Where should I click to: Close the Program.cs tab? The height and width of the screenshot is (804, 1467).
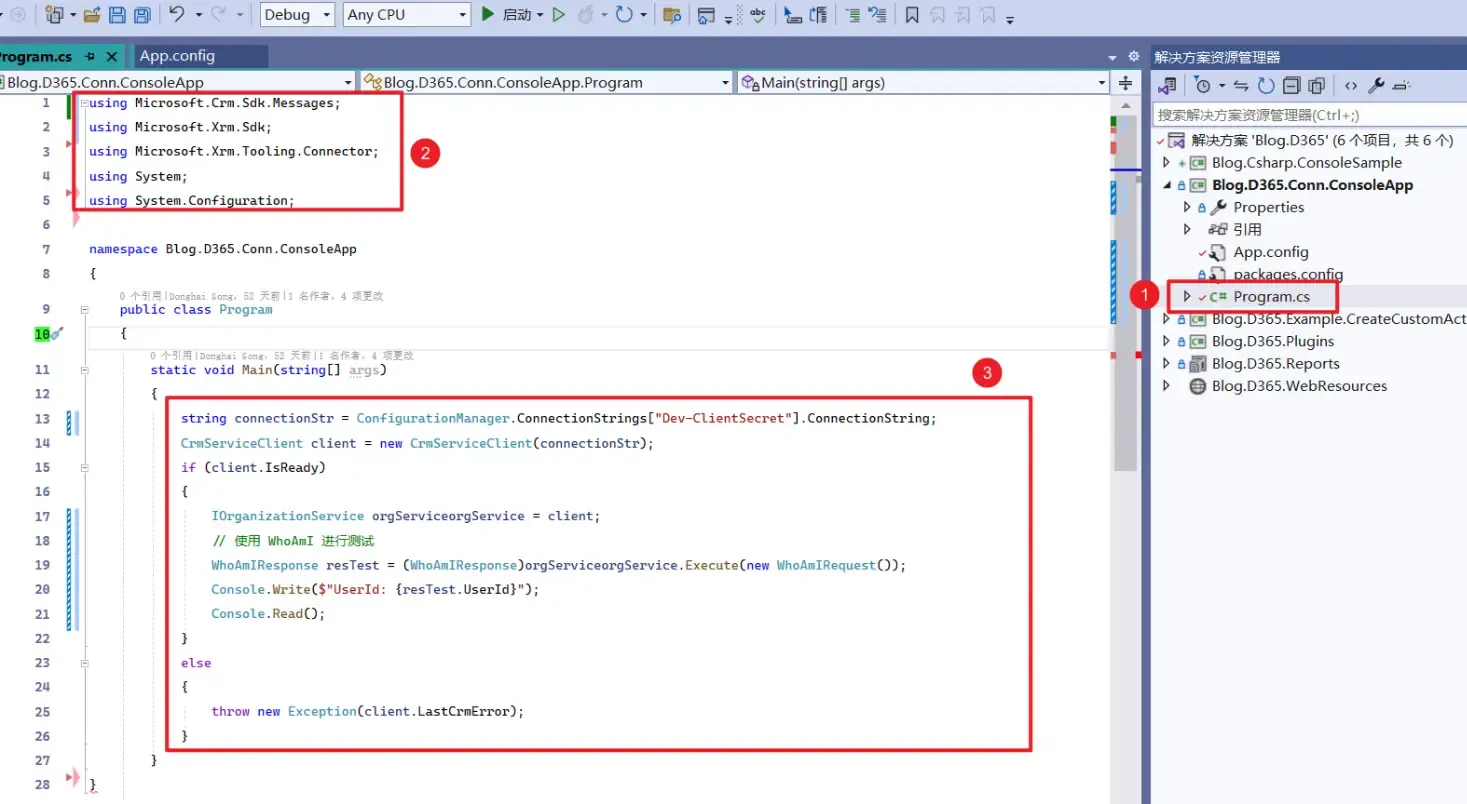point(111,57)
